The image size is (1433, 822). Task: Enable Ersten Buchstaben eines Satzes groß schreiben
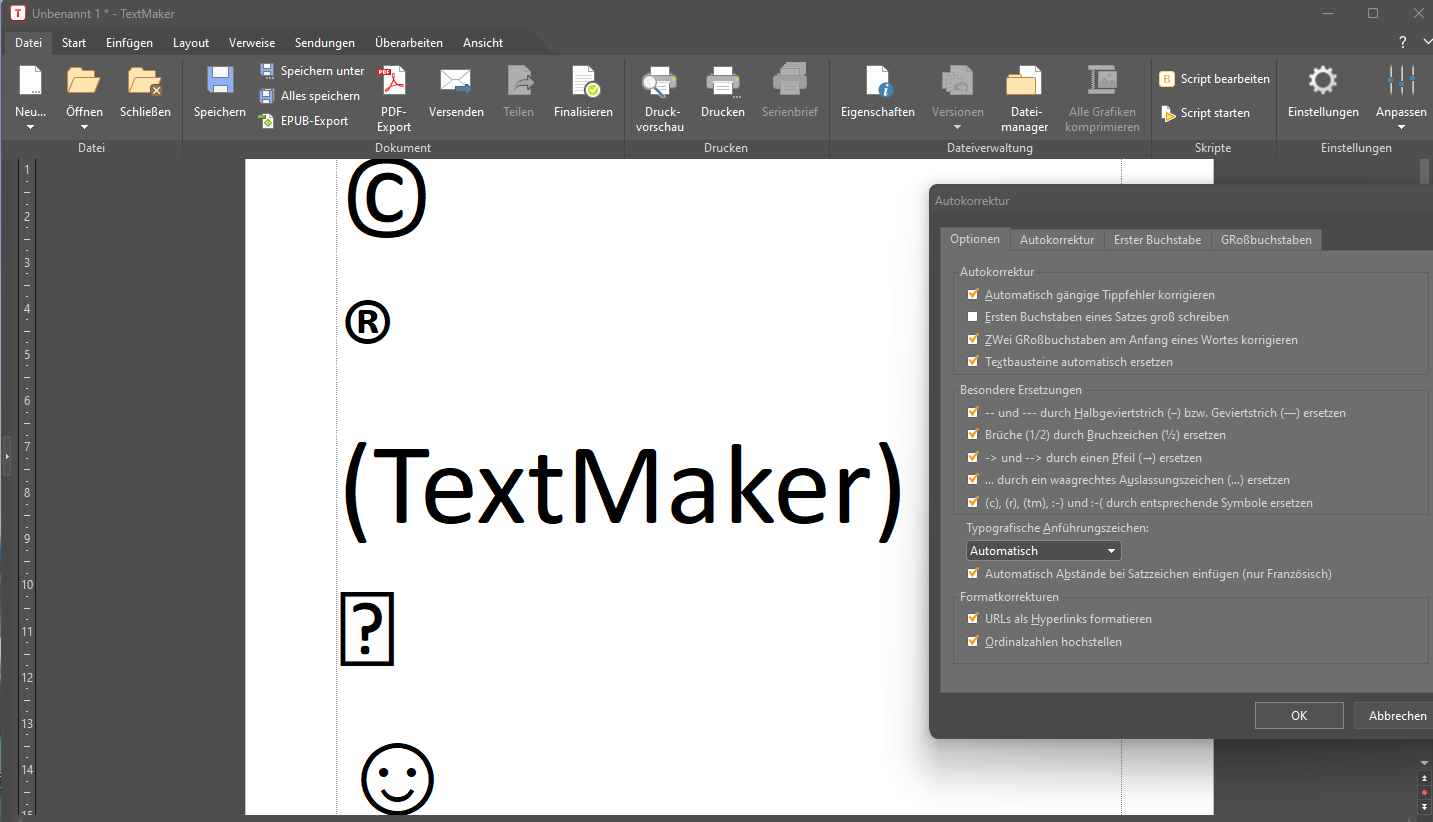coord(972,317)
